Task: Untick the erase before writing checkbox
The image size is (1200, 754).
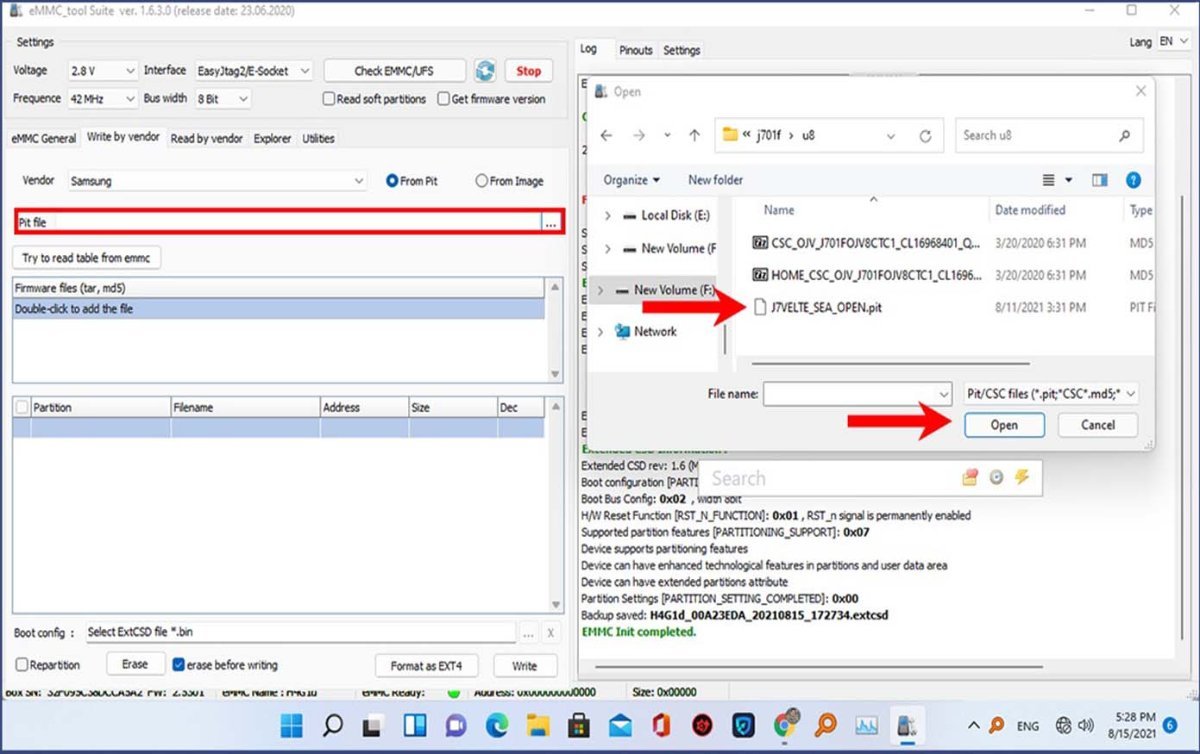Action: coord(179,665)
